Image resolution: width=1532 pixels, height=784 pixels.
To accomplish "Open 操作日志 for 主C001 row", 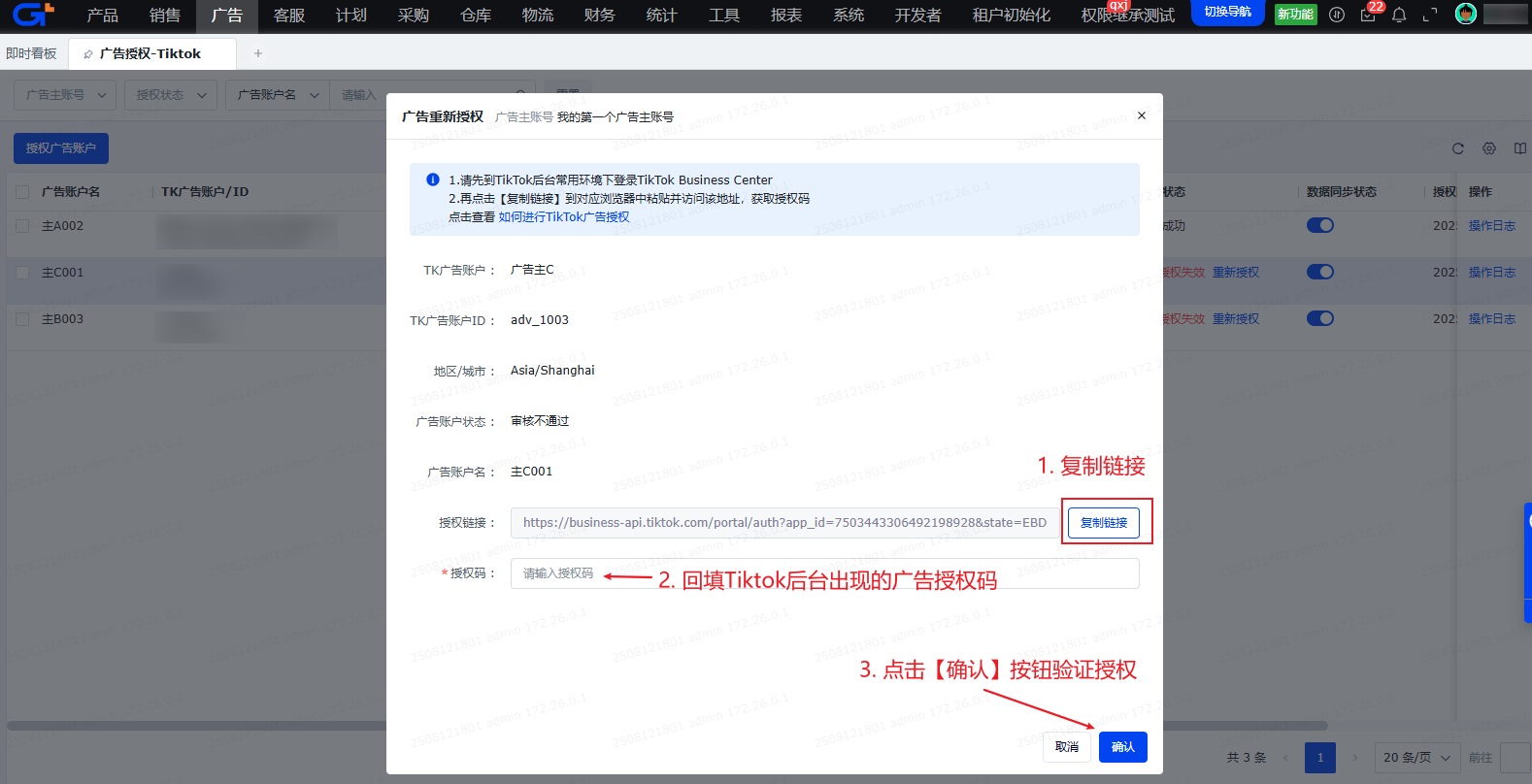I will pyautogui.click(x=1492, y=273).
